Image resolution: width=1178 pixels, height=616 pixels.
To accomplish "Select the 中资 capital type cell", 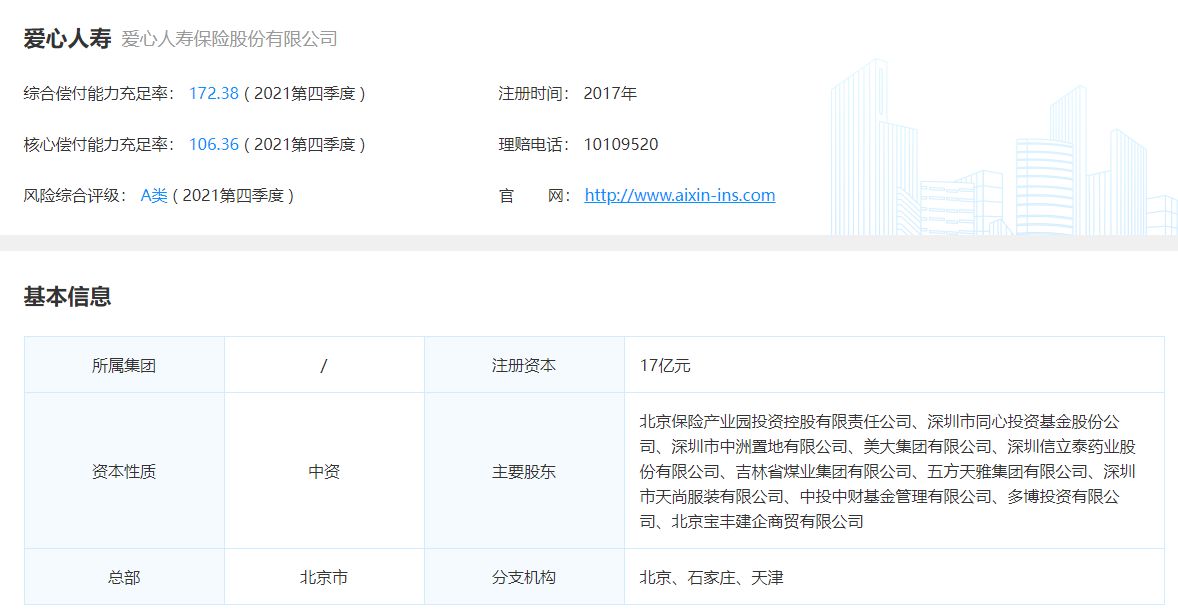I will click(324, 472).
